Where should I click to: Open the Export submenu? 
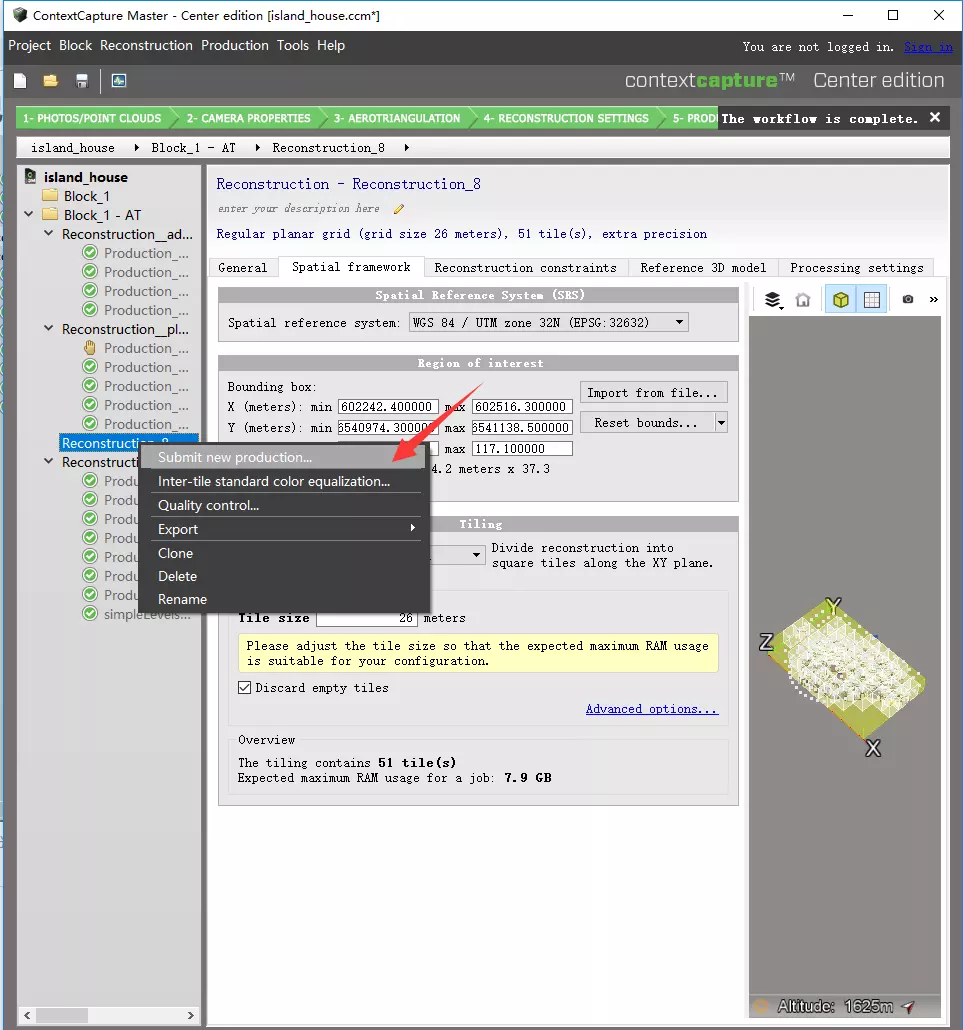[283, 529]
